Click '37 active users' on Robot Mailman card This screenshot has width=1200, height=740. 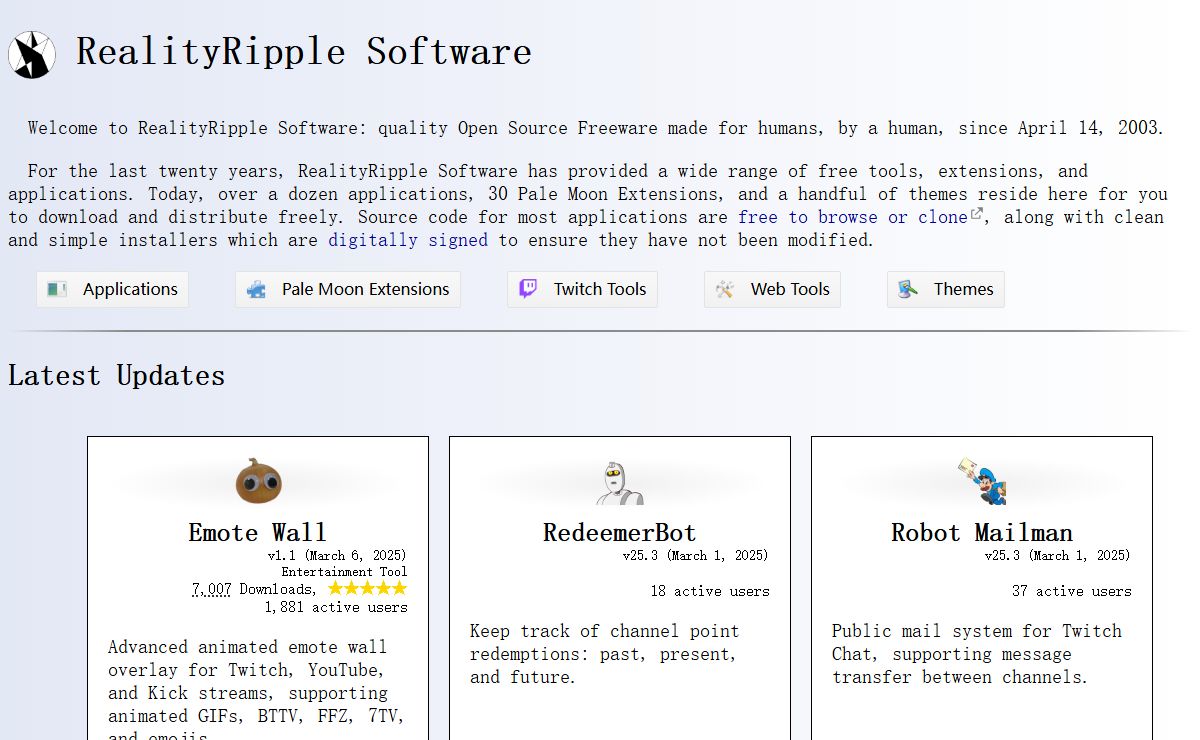click(x=1072, y=591)
